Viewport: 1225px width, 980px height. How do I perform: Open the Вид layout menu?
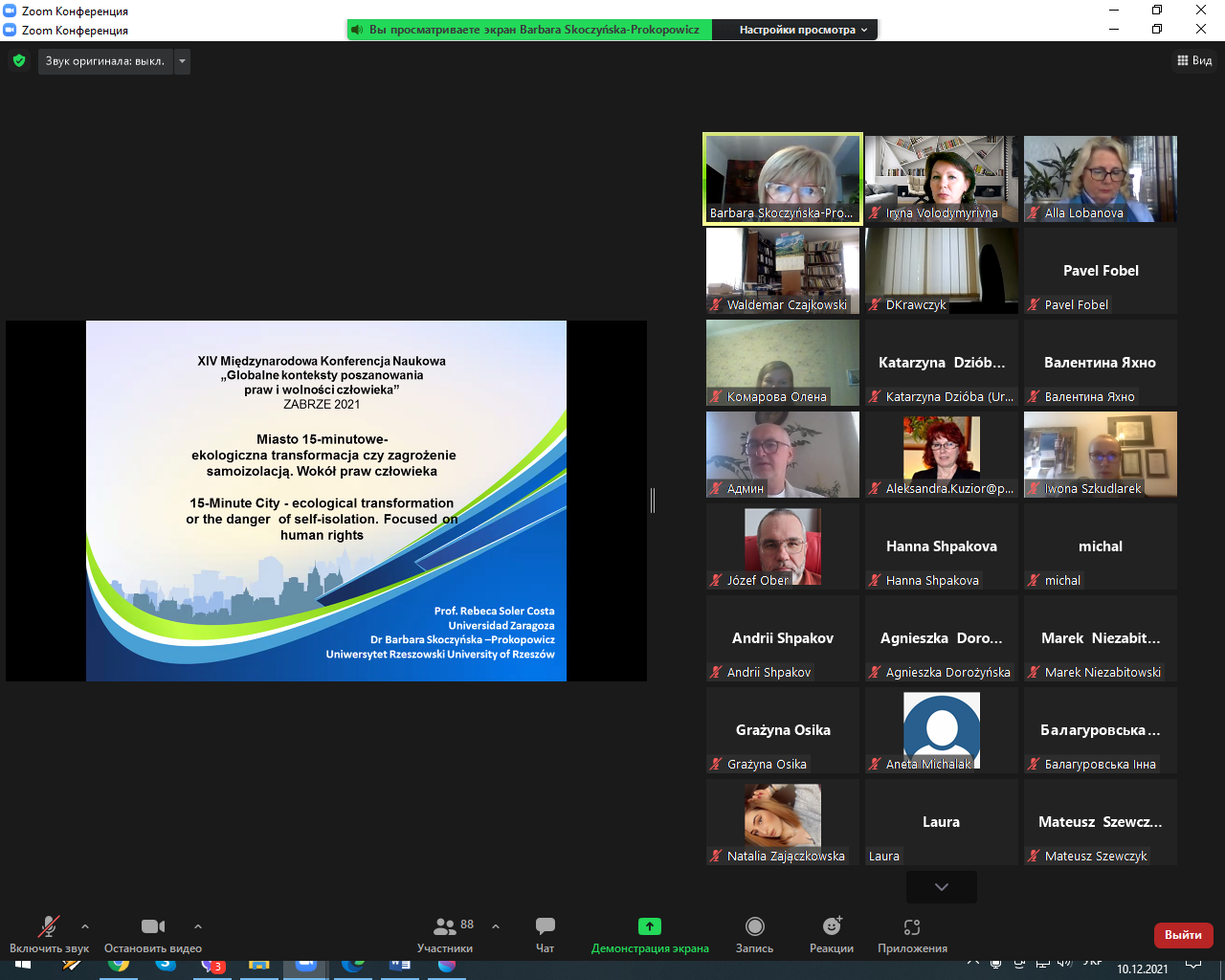pos(1194,60)
